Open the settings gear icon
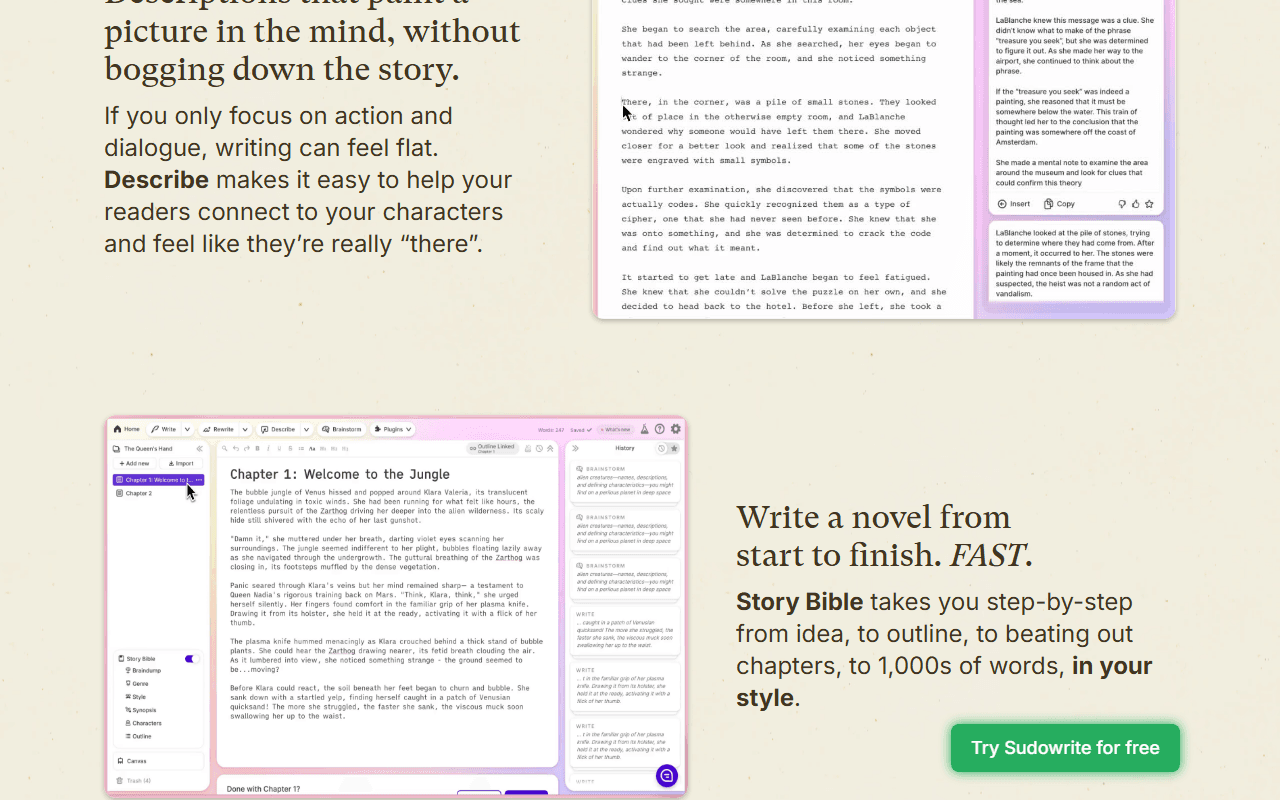Viewport: 1280px width, 800px height. tap(676, 429)
